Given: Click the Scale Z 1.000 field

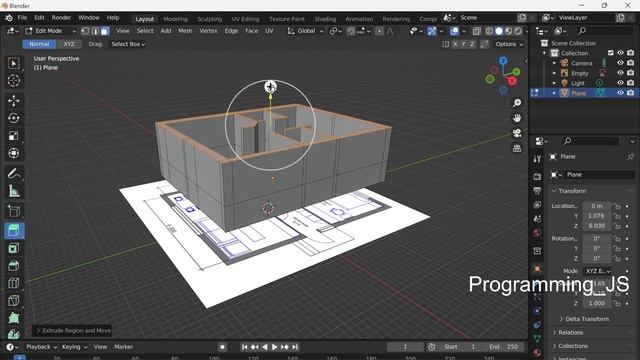Looking at the screenshot, I should 597,303.
